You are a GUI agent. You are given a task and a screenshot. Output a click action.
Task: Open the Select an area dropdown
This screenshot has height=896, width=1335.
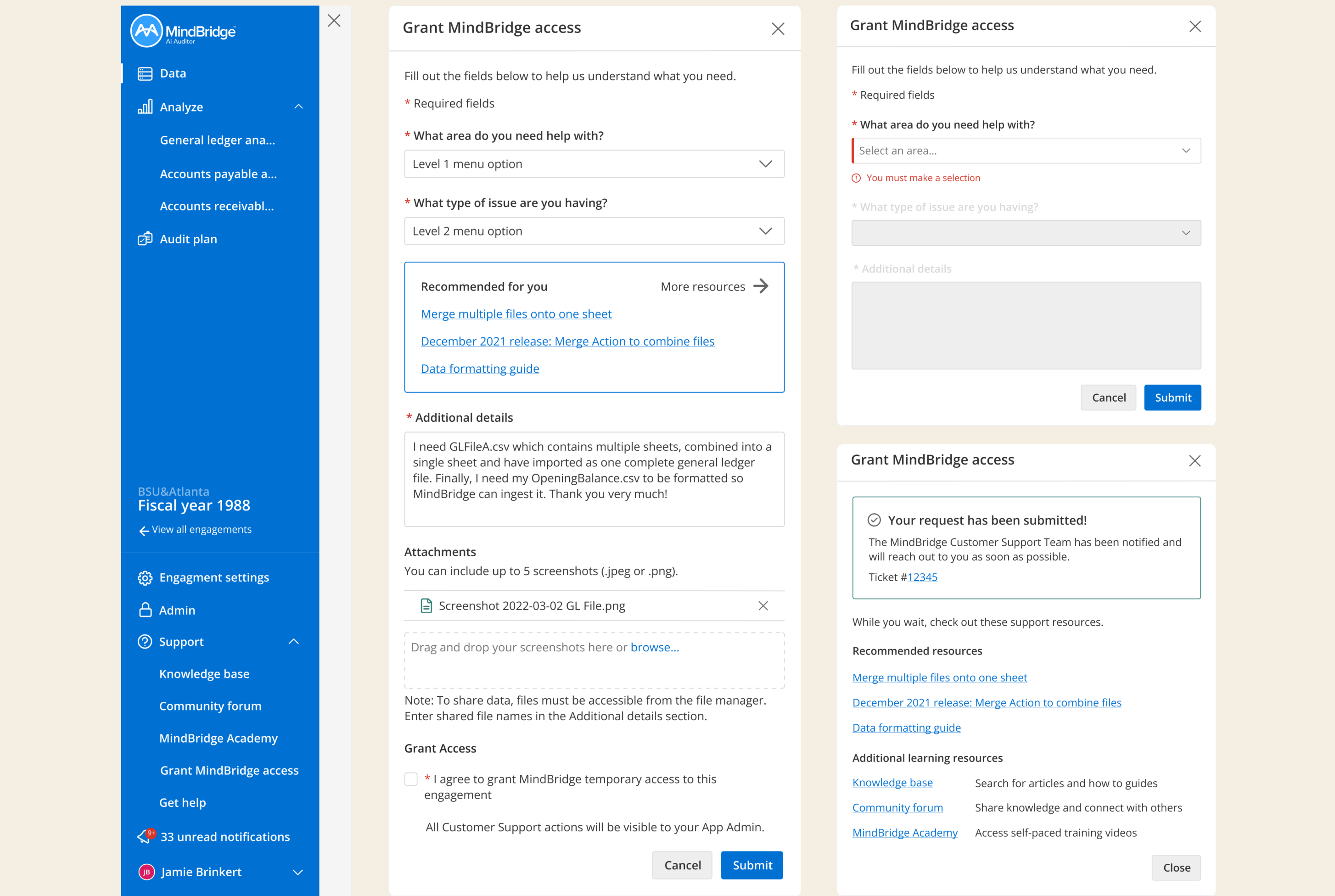(x=1026, y=151)
